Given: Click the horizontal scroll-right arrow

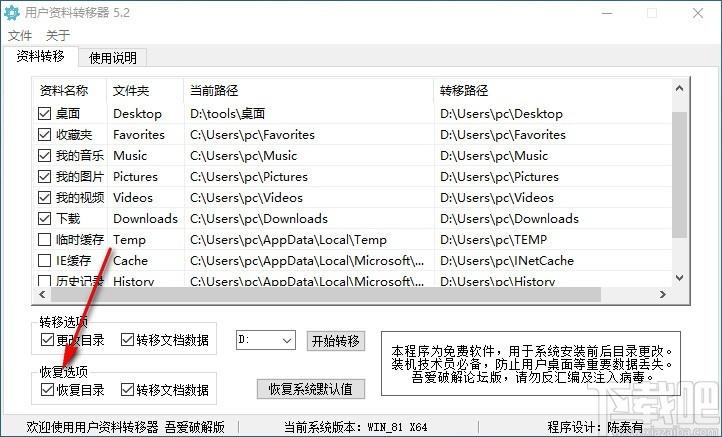Looking at the screenshot, I should pyautogui.click(x=663, y=294).
